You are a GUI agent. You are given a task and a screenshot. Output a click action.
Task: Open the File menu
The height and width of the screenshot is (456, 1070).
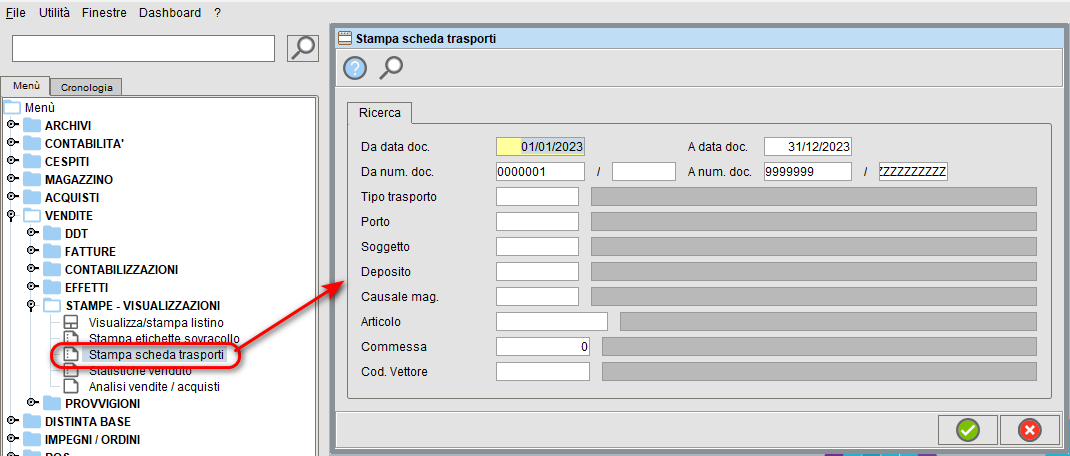pos(16,12)
